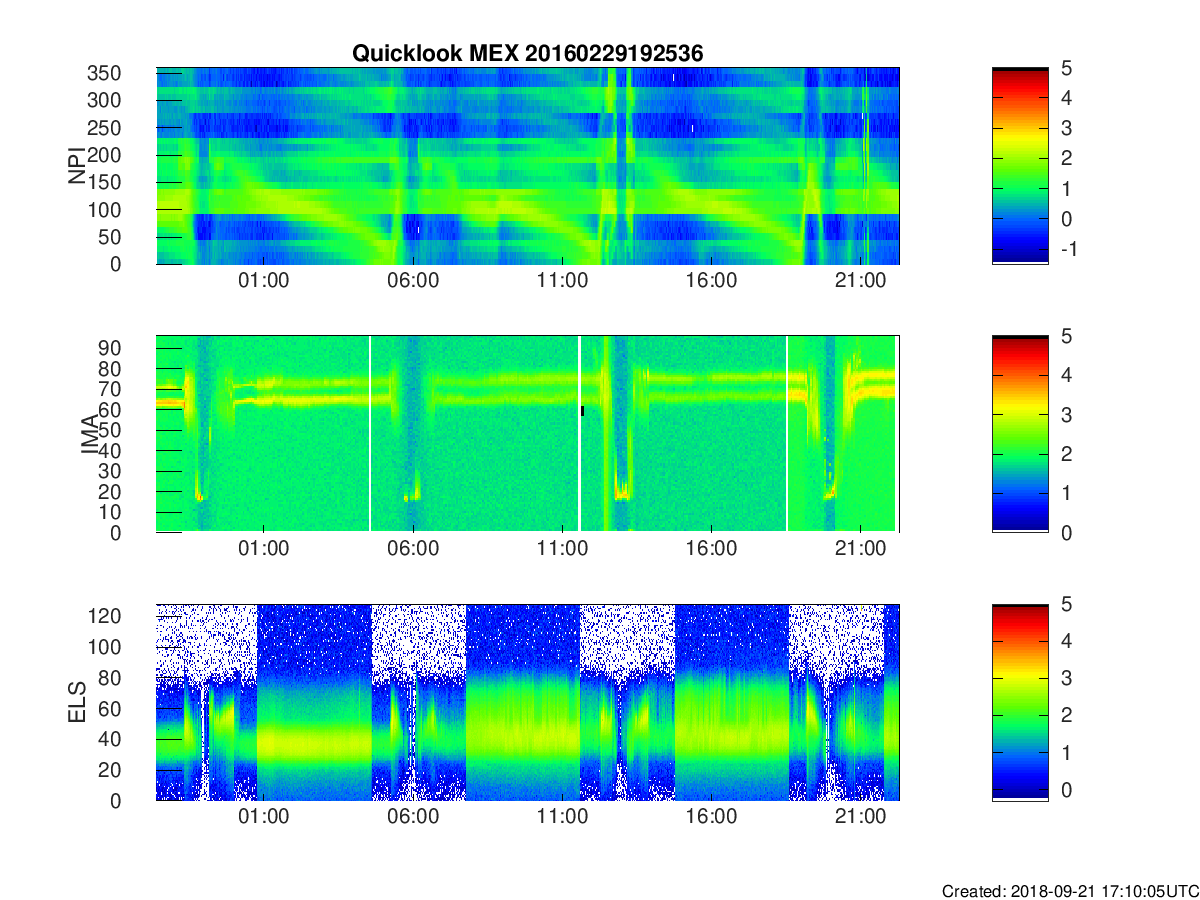The image size is (1200, 900).
Task: Click 06:00 time label under ELS plot
Action: (x=413, y=817)
